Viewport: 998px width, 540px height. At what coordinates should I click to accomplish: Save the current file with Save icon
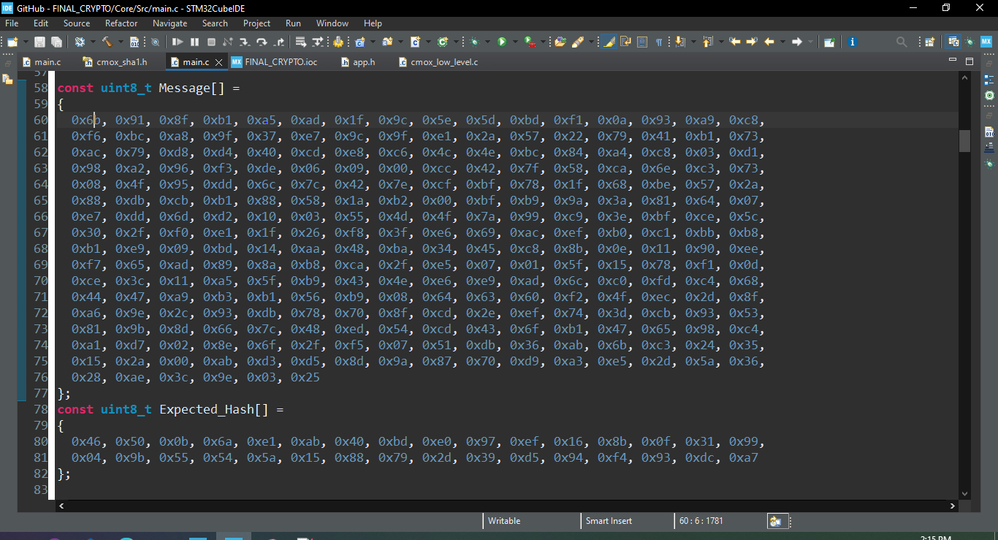coord(39,41)
